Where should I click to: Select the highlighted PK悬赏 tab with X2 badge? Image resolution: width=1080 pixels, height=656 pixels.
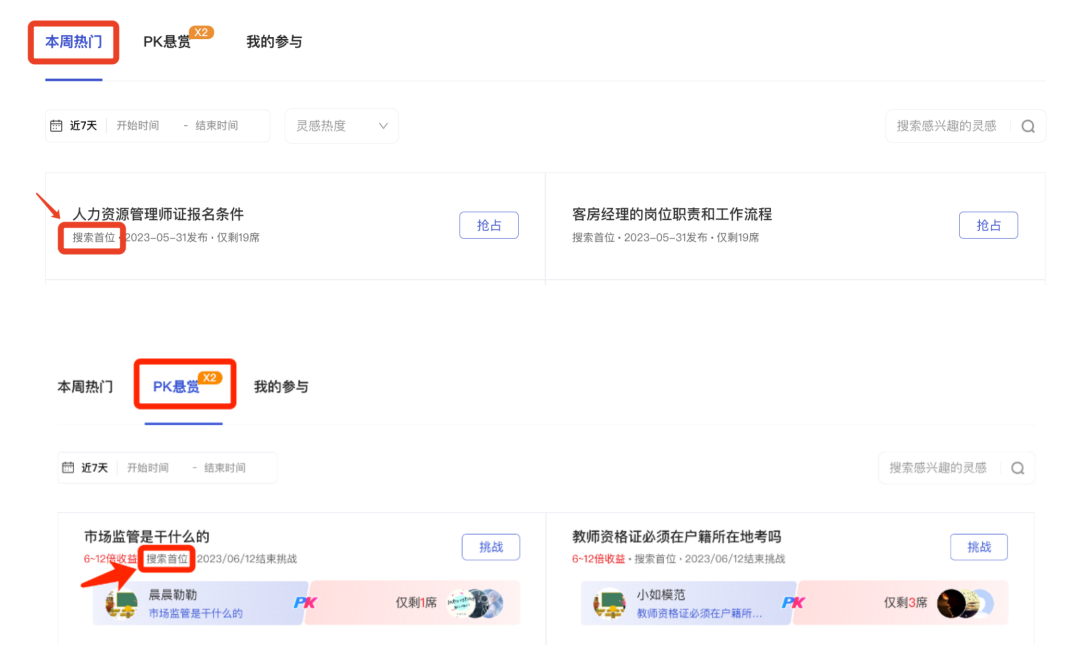[x=176, y=387]
